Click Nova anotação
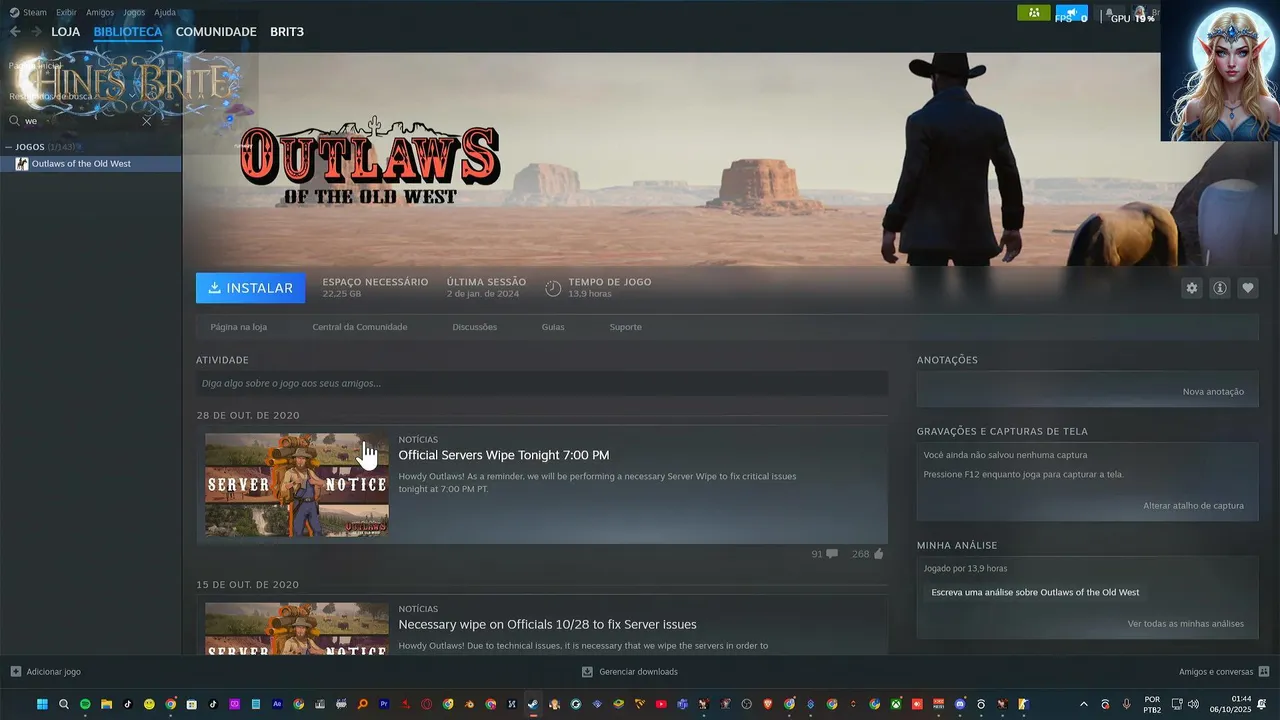The height and width of the screenshot is (720, 1280). pos(1213,392)
